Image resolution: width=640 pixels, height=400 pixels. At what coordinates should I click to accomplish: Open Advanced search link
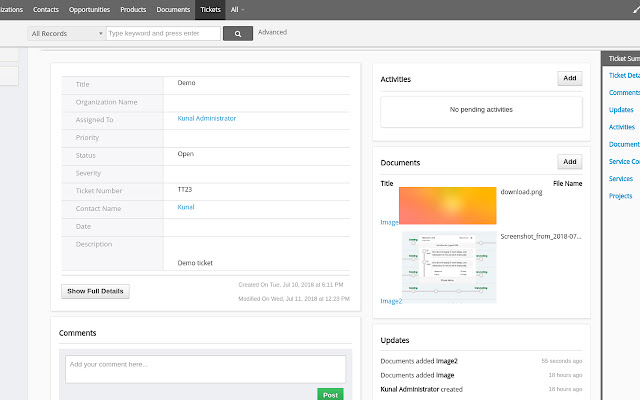click(272, 32)
